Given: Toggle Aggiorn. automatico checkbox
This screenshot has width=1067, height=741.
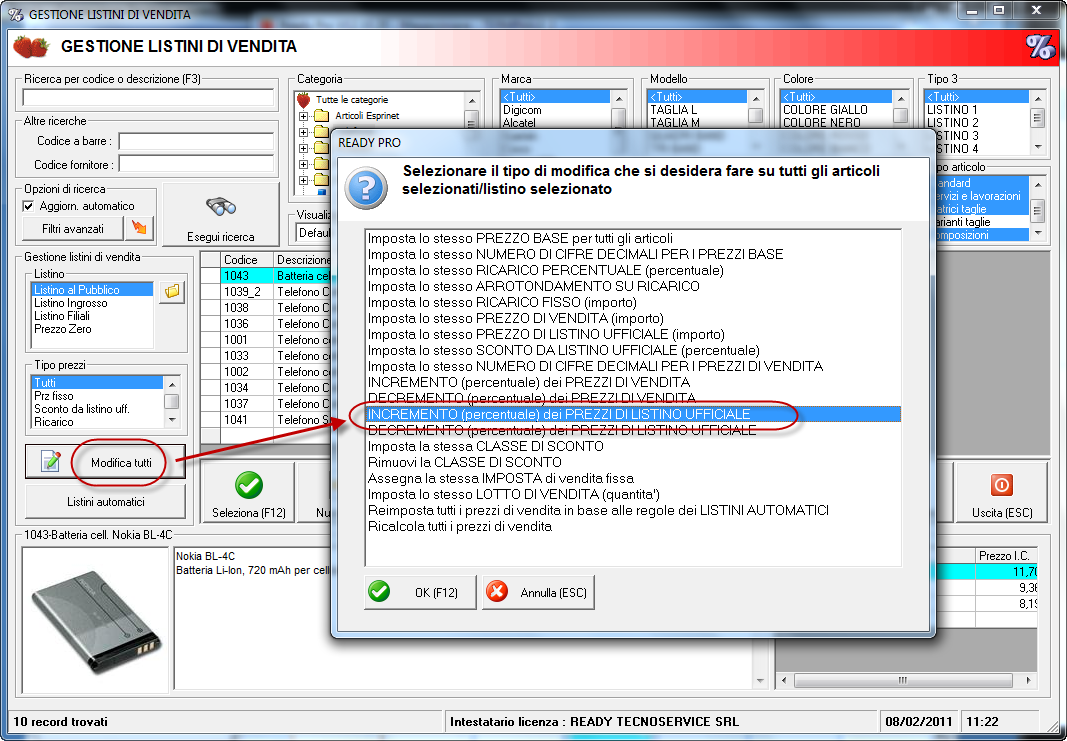Looking at the screenshot, I should click(x=29, y=206).
